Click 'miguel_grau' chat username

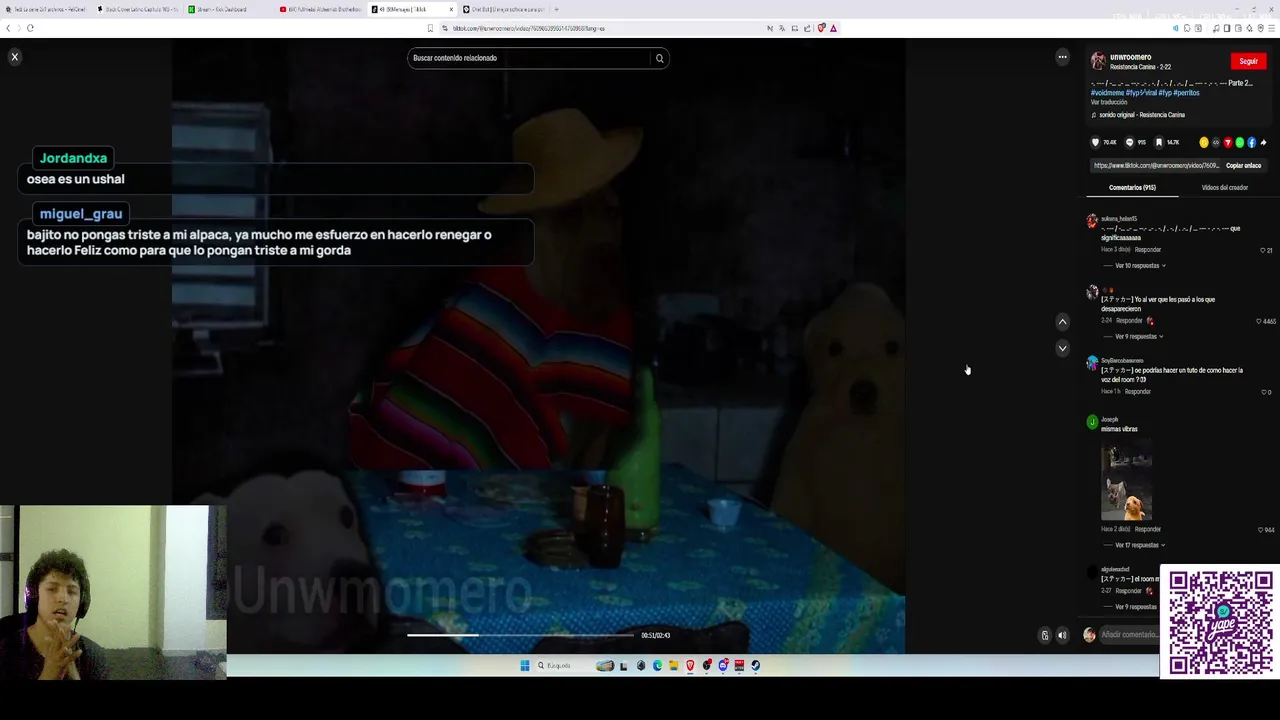(81, 214)
